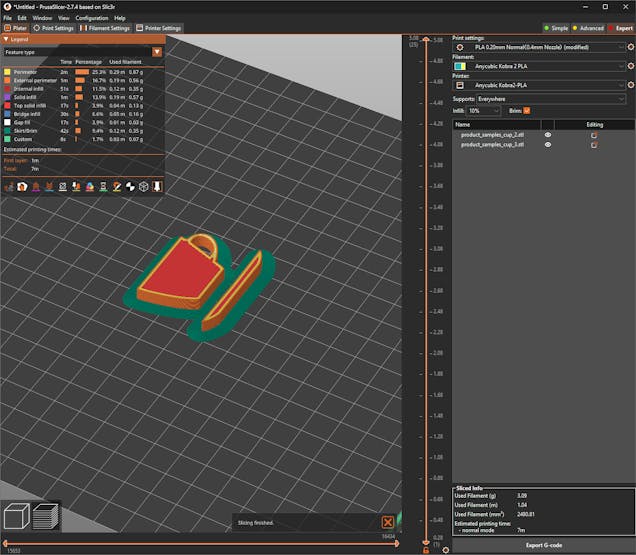Image resolution: width=636 pixels, height=555 pixels.
Task: Click edit icon for product_samples_cup_3.stl
Action: click(x=594, y=145)
